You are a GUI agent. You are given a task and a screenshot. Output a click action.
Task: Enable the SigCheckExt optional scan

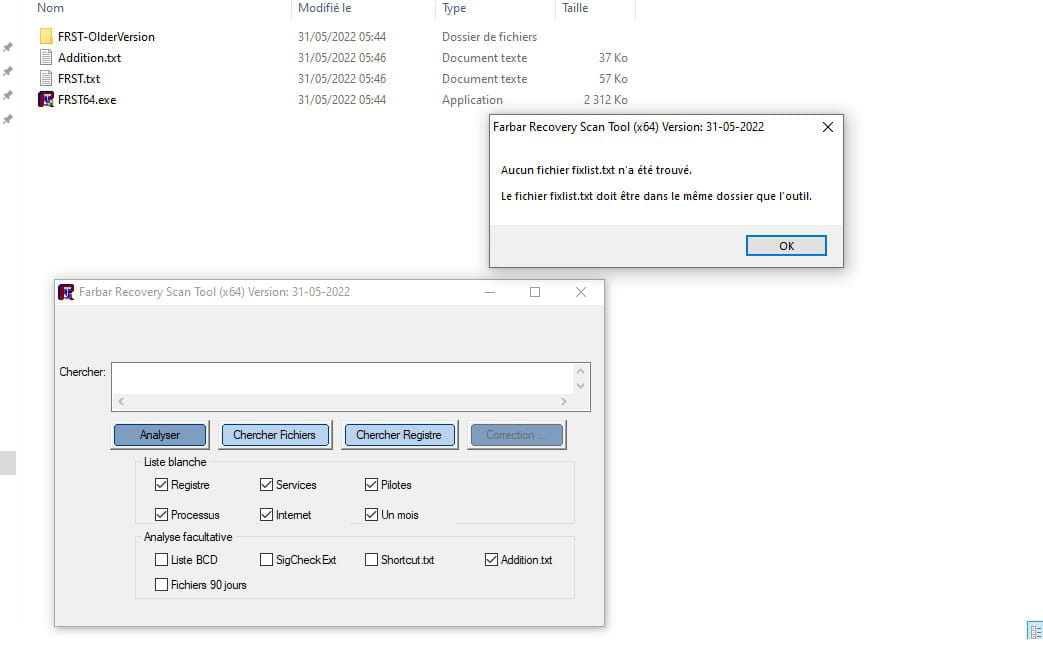266,560
